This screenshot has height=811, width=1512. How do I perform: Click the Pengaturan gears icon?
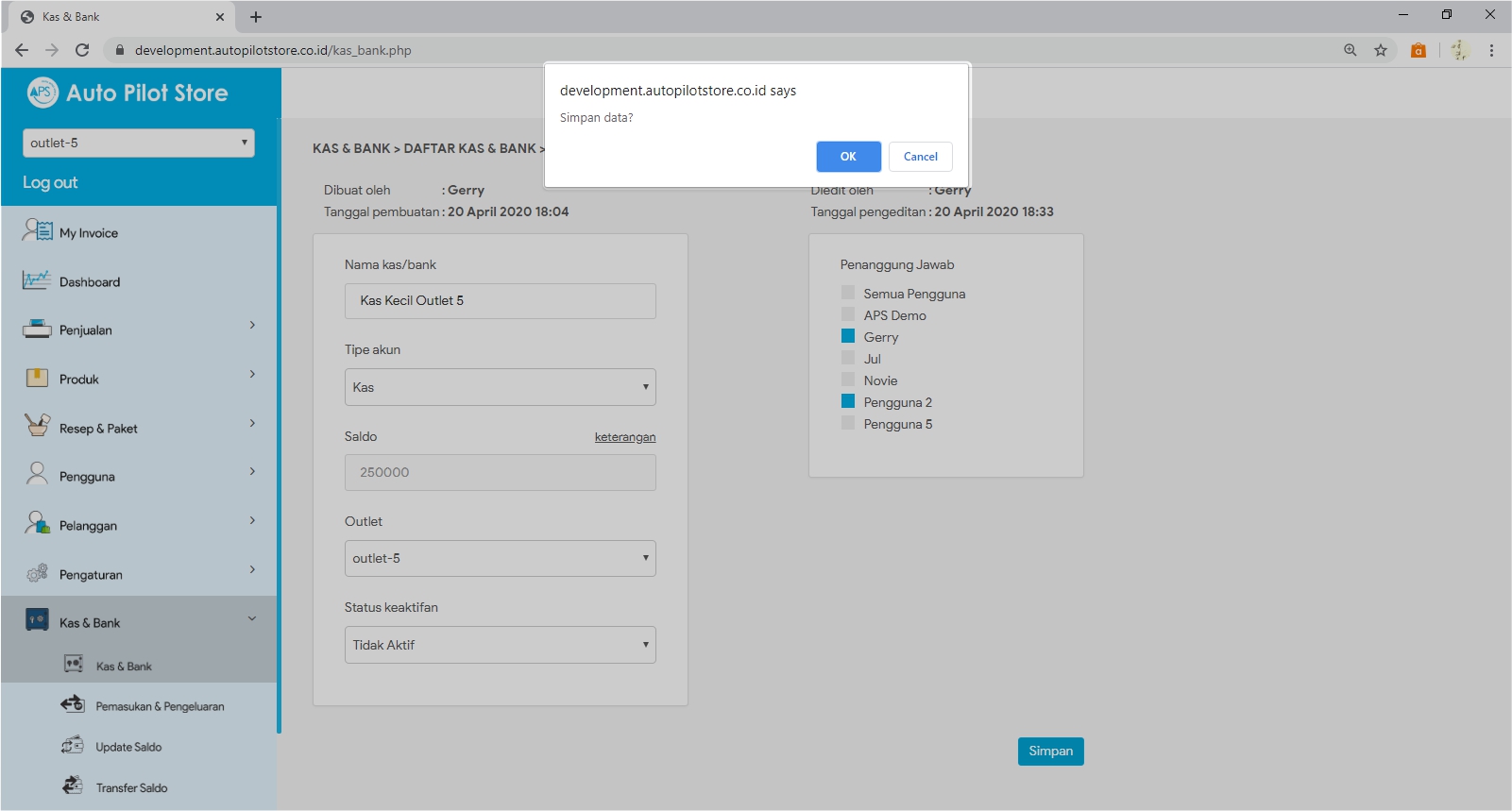[37, 573]
